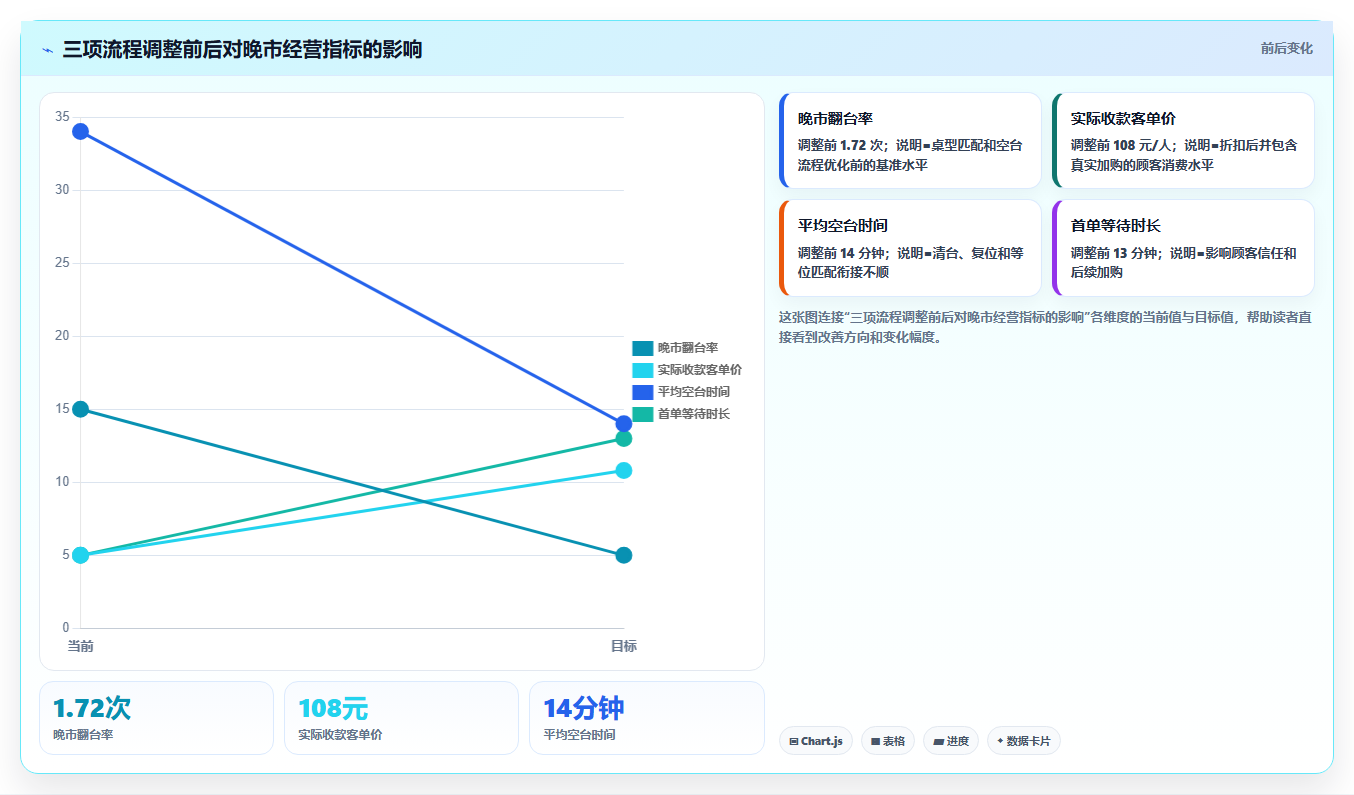
Task: Click the 实际收款客单价 legend color box
Action: coord(642,370)
